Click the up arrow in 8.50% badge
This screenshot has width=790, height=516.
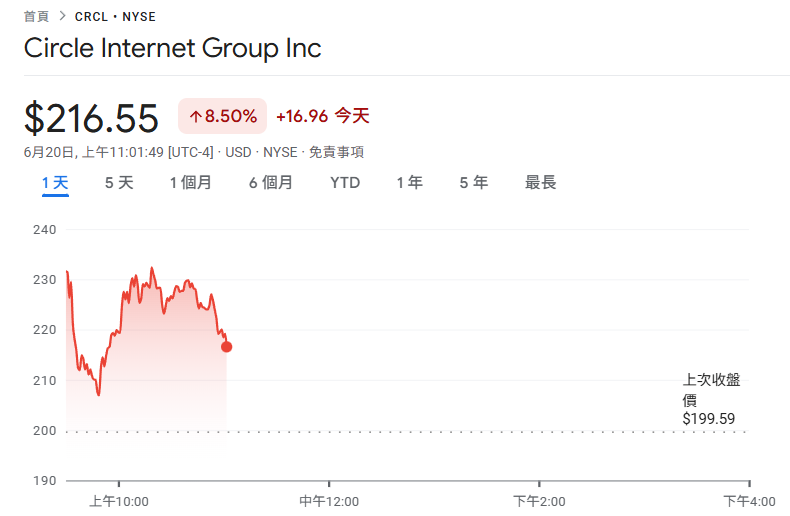coord(195,117)
